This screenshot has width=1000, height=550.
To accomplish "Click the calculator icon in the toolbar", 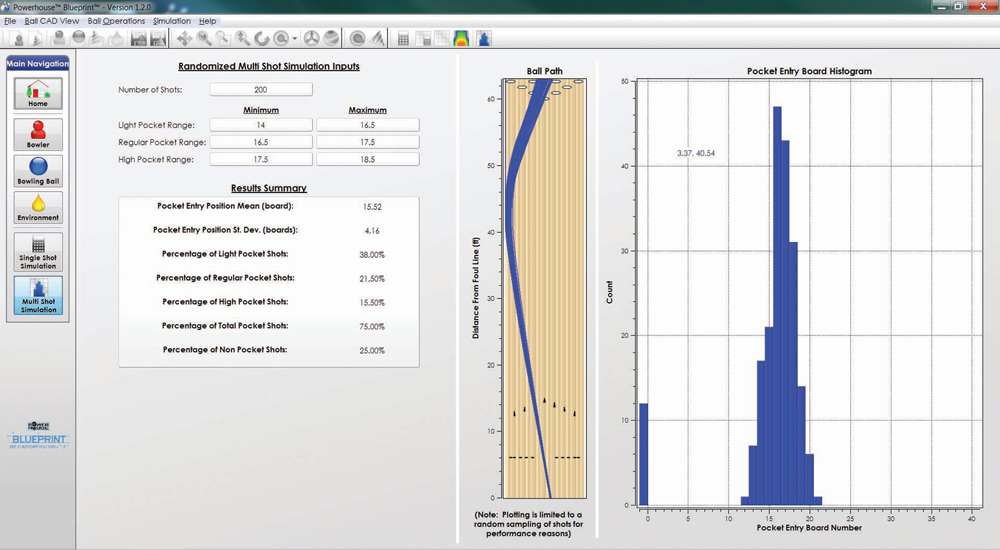I will pyautogui.click(x=404, y=39).
